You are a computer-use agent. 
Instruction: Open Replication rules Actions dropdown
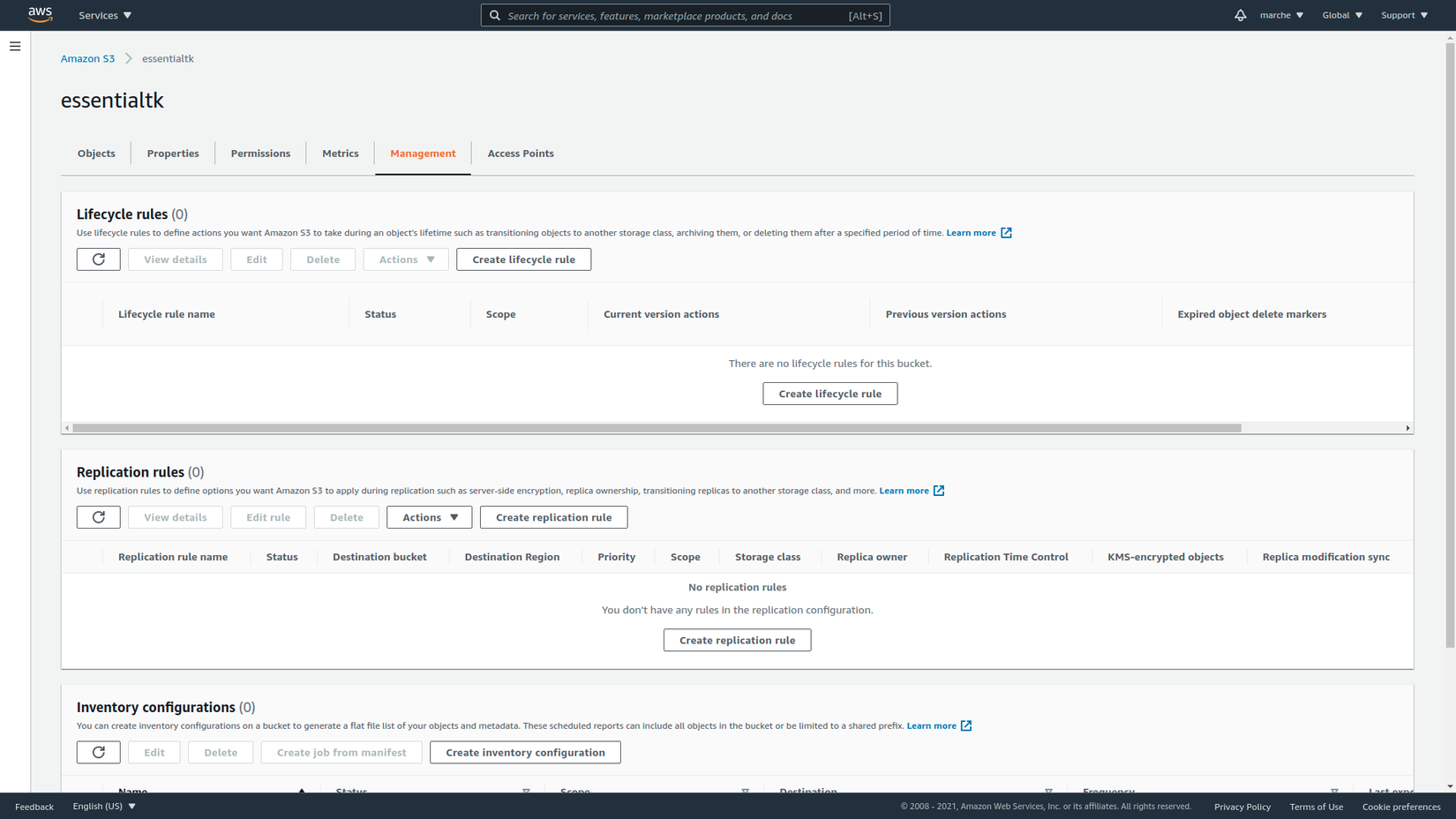(430, 517)
